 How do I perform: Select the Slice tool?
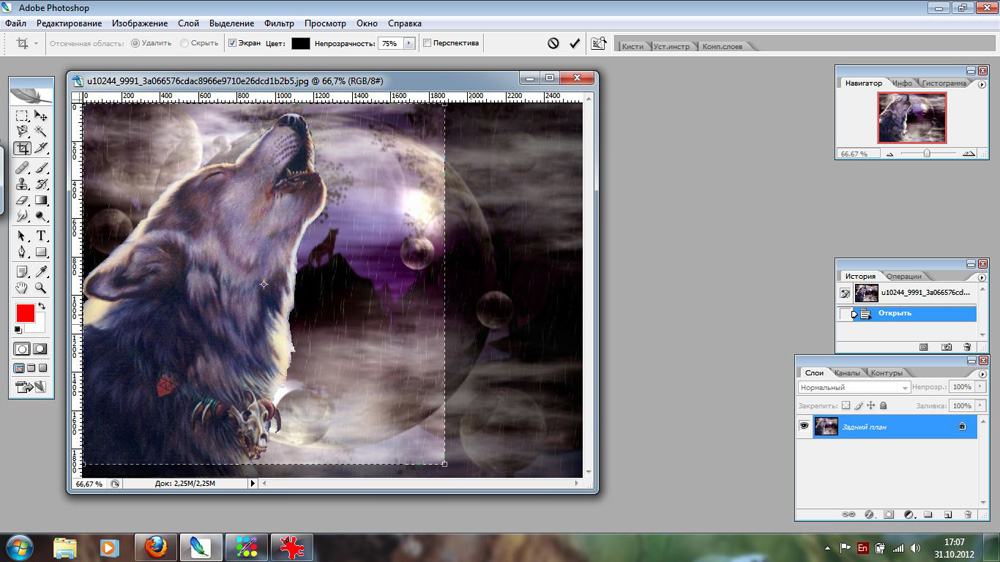(x=41, y=148)
